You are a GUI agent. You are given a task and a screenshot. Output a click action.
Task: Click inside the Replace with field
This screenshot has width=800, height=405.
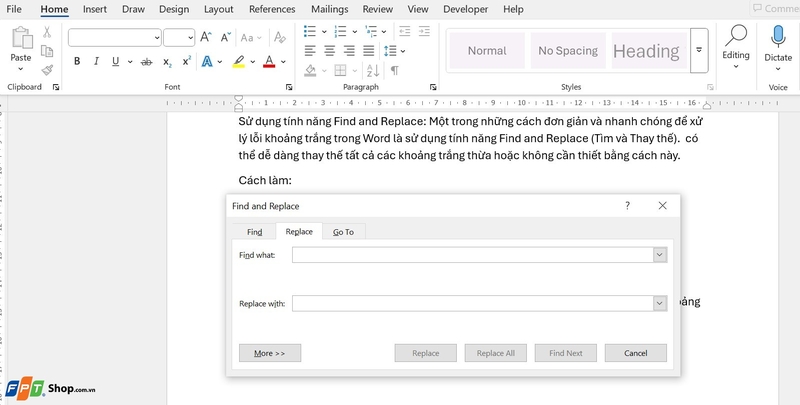point(472,303)
